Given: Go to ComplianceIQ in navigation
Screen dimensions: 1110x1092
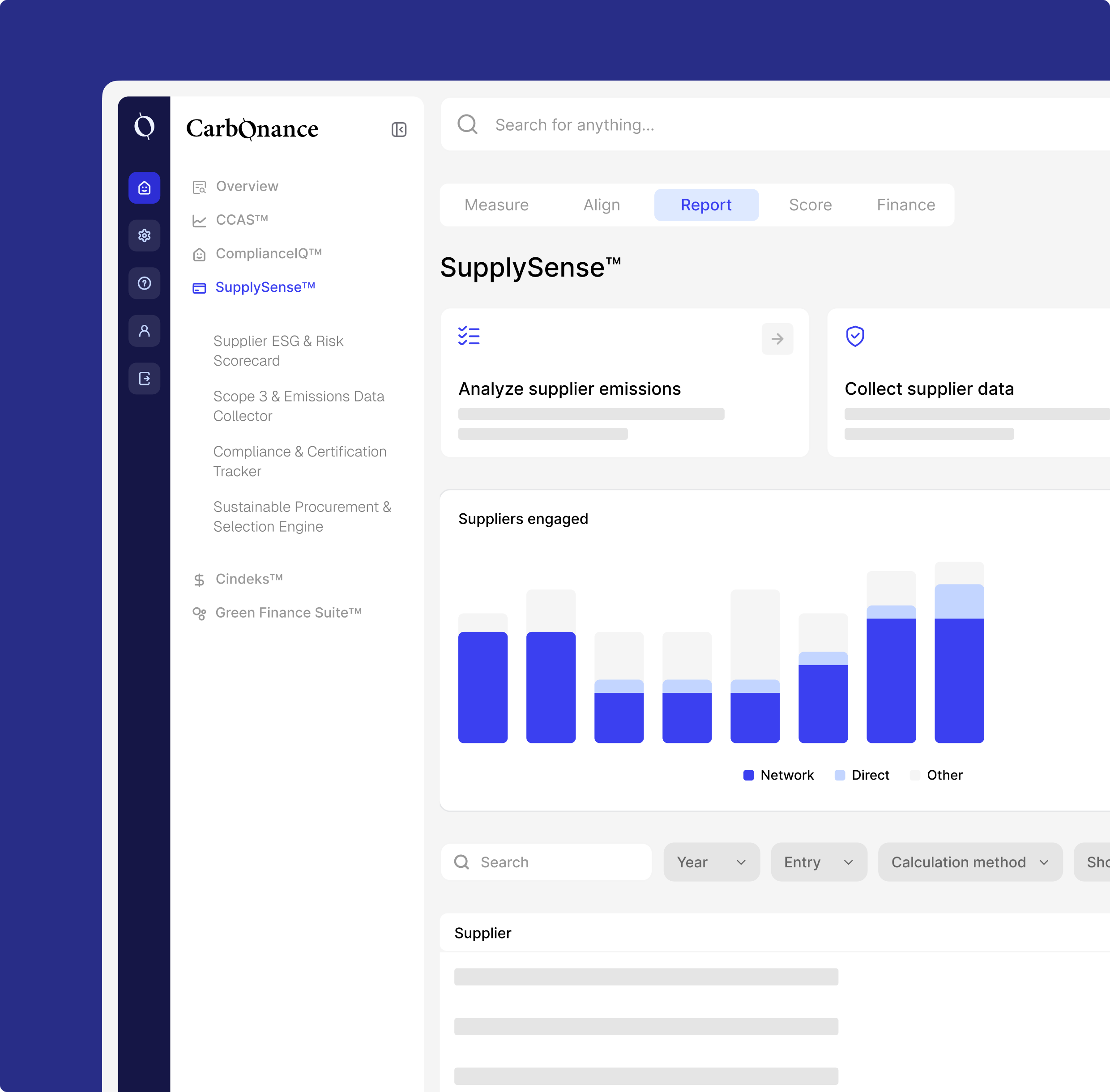Looking at the screenshot, I should (268, 253).
